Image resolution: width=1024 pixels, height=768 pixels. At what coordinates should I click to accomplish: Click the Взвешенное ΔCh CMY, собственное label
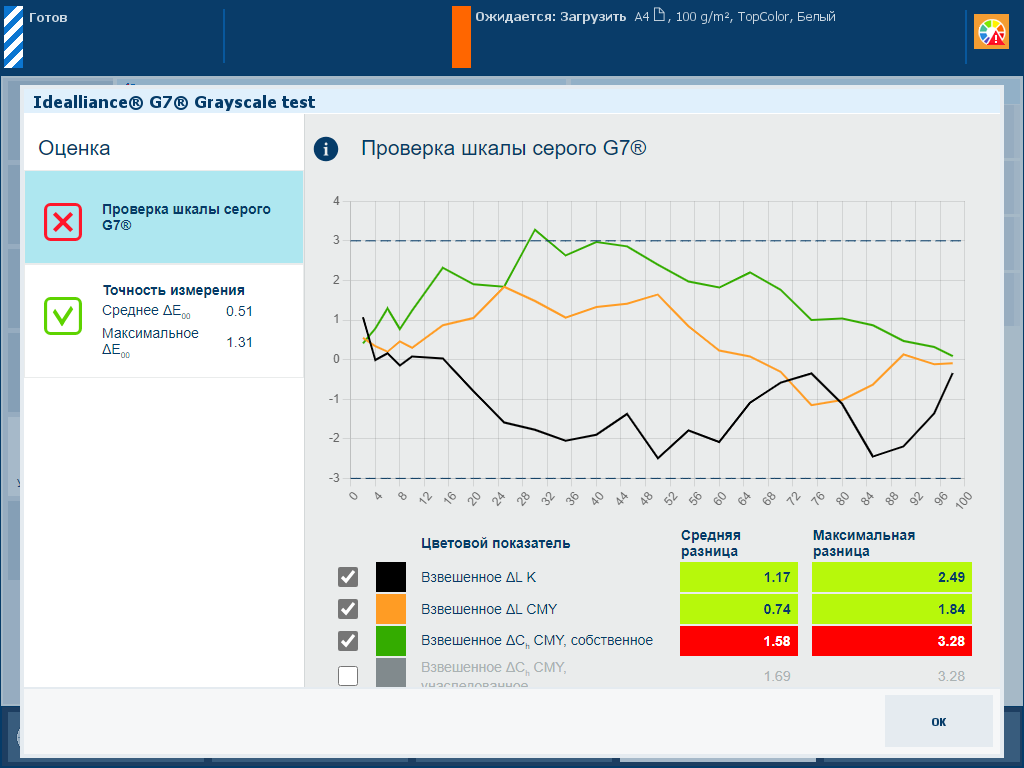pyautogui.click(x=537, y=641)
